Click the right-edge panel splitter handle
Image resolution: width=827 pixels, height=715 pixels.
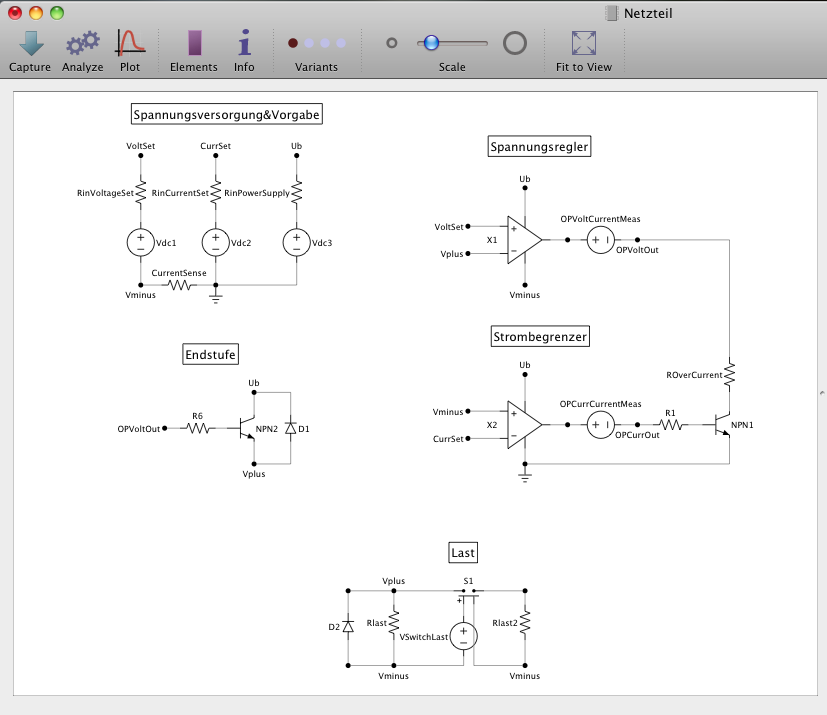[821, 392]
